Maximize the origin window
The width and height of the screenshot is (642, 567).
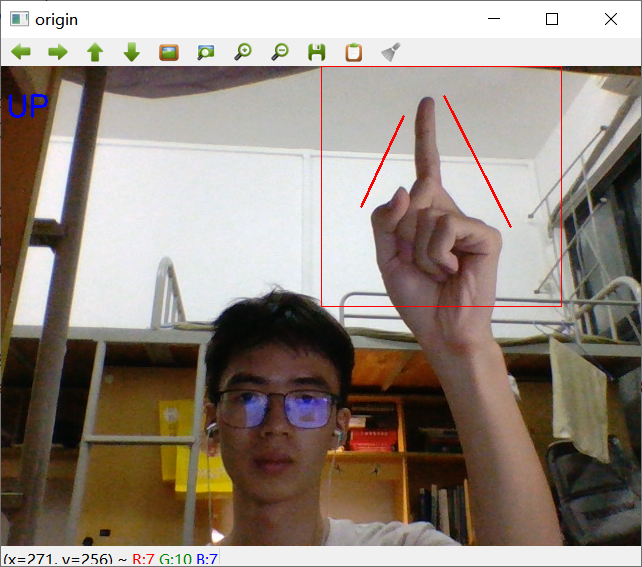coord(552,19)
